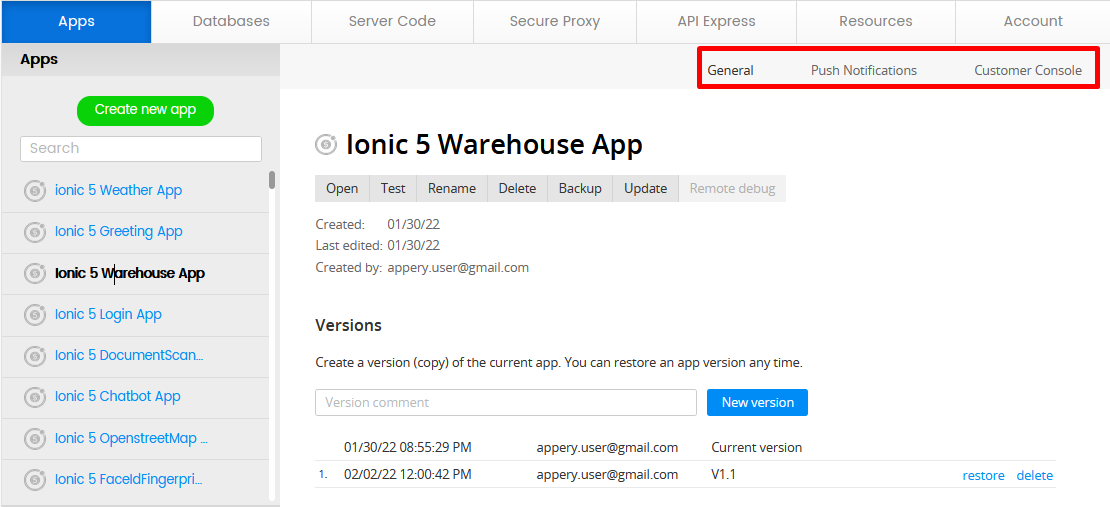Viewport: 1110px width, 507px height.
Task: Open the Ionic 5 FaceIdFingerpri app
Action: coord(129,479)
